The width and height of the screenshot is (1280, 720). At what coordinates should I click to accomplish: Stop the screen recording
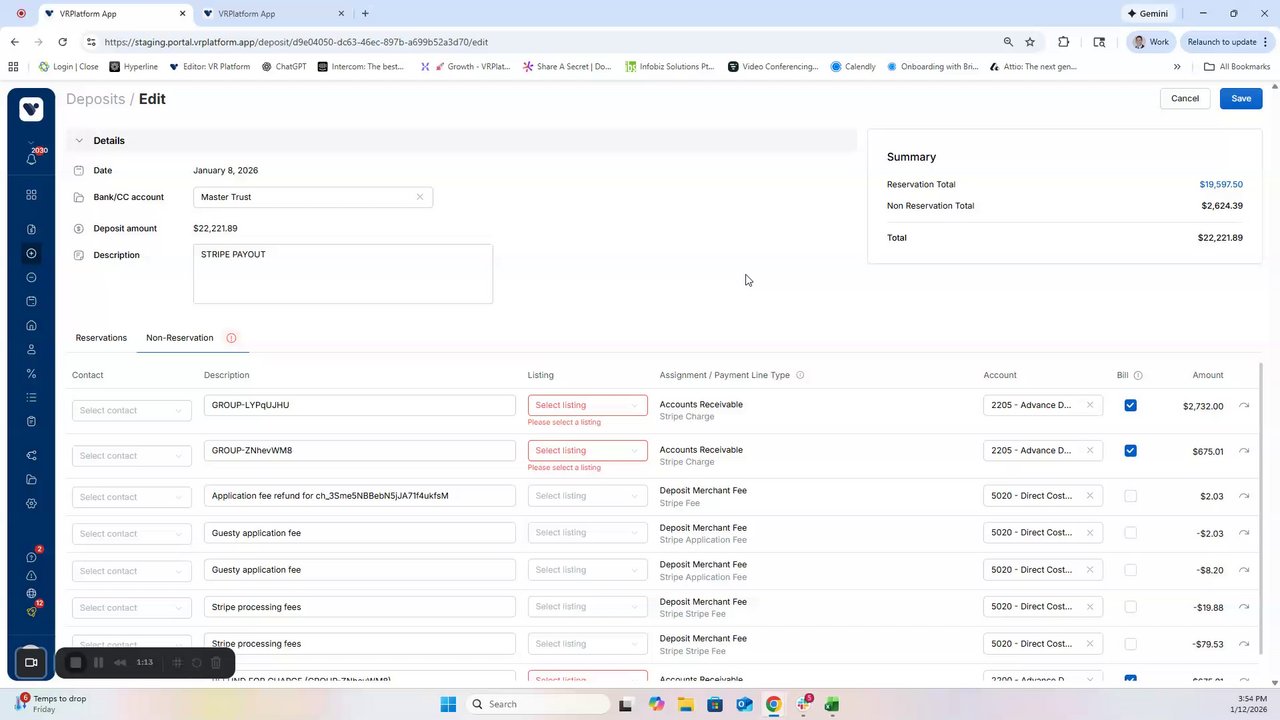[x=75, y=662]
